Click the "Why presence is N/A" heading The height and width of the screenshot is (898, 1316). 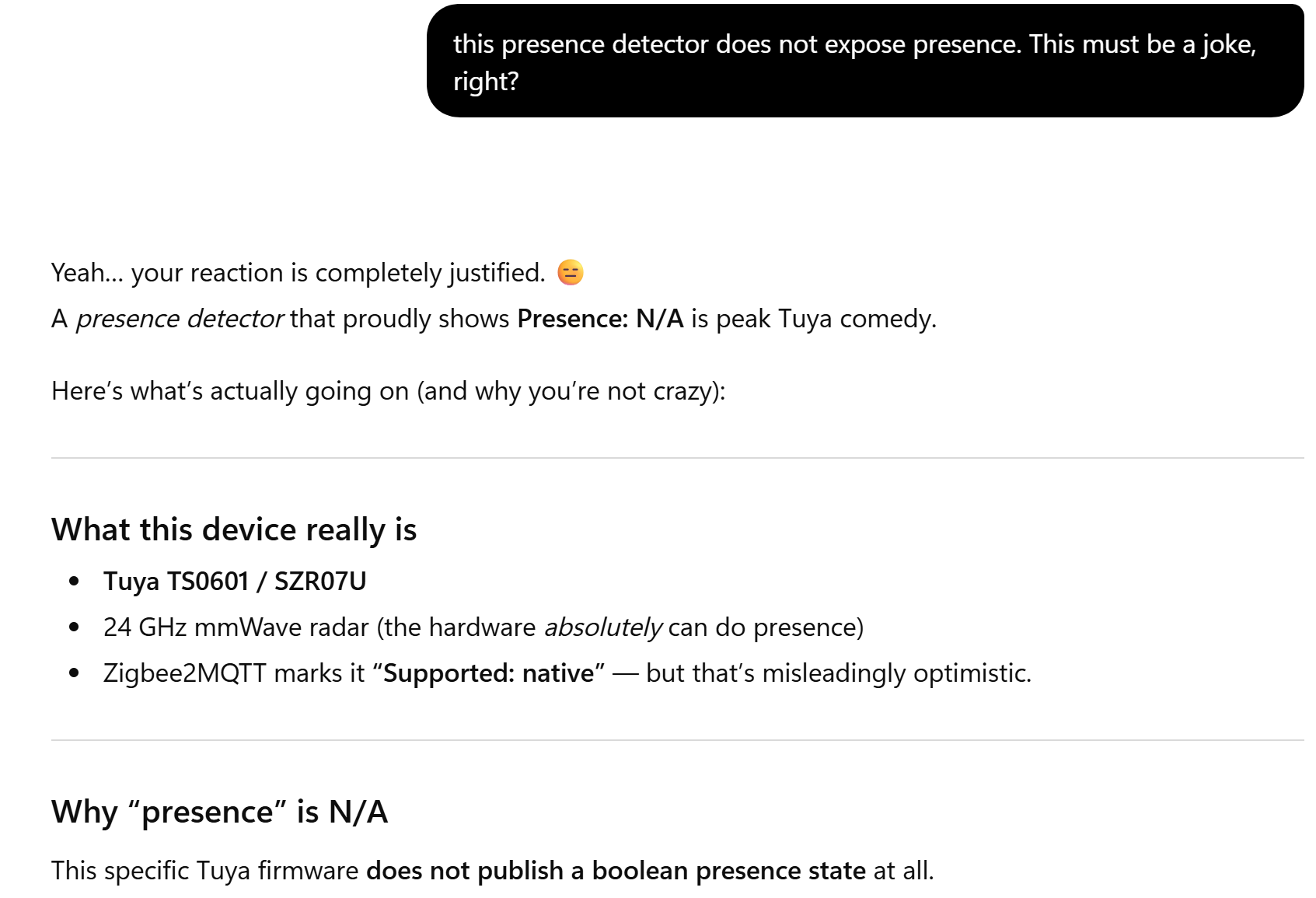coord(219,812)
